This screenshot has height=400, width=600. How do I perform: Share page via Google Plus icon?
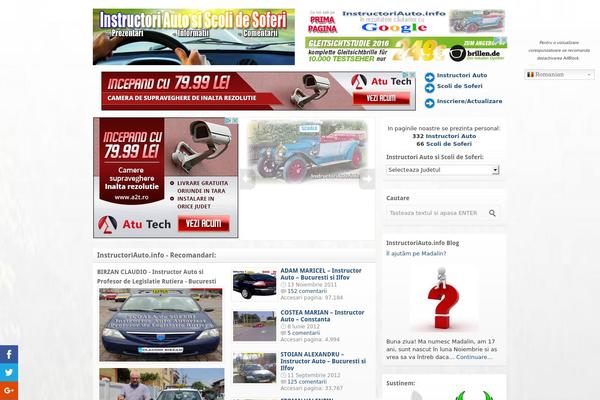coord(9,391)
